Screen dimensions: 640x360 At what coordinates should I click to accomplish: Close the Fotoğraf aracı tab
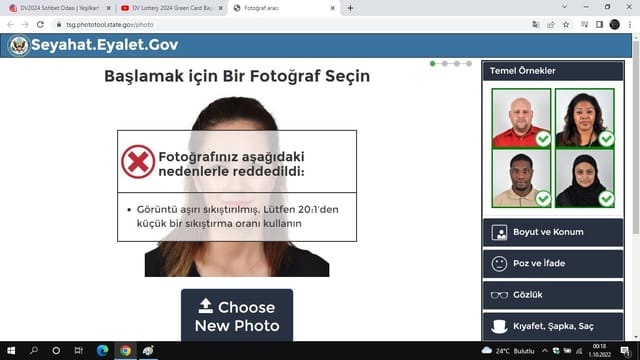pos(332,8)
